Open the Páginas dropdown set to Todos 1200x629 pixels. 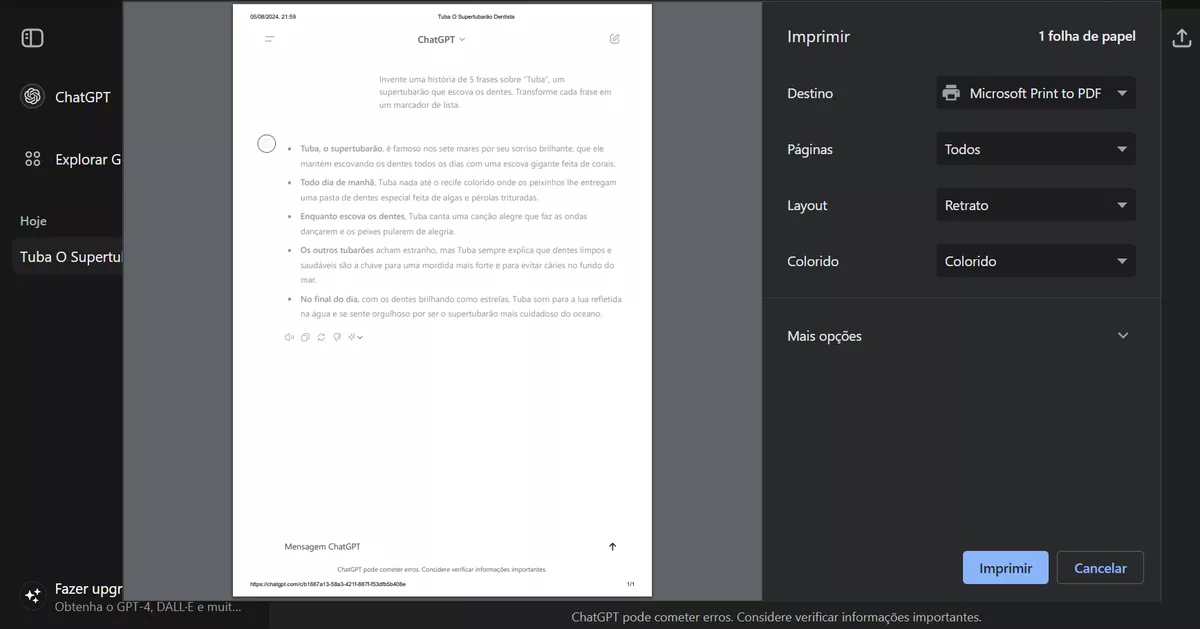coord(1036,149)
